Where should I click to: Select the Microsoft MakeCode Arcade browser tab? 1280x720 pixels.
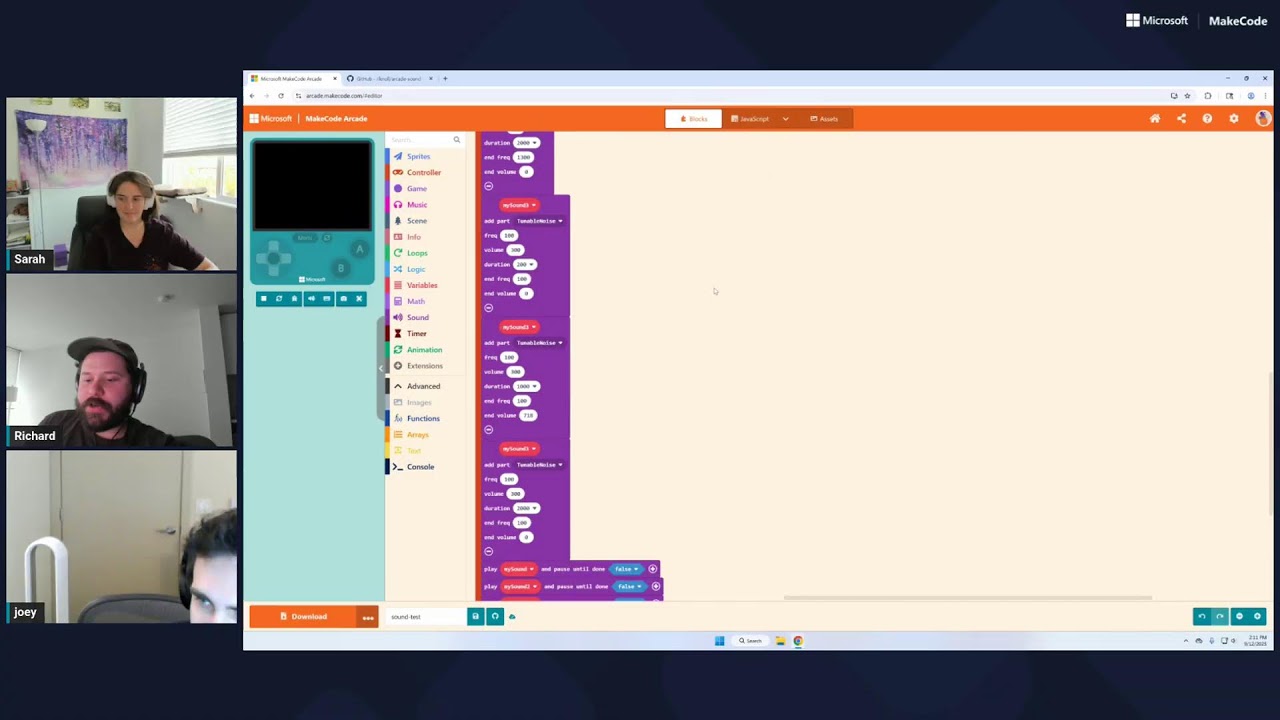tap(294, 78)
